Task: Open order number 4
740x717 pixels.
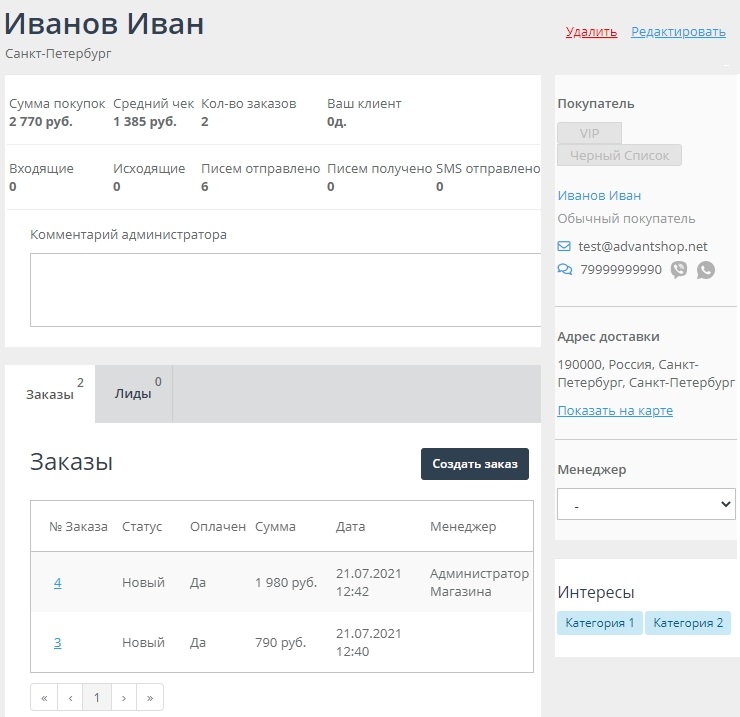Action: (58, 582)
